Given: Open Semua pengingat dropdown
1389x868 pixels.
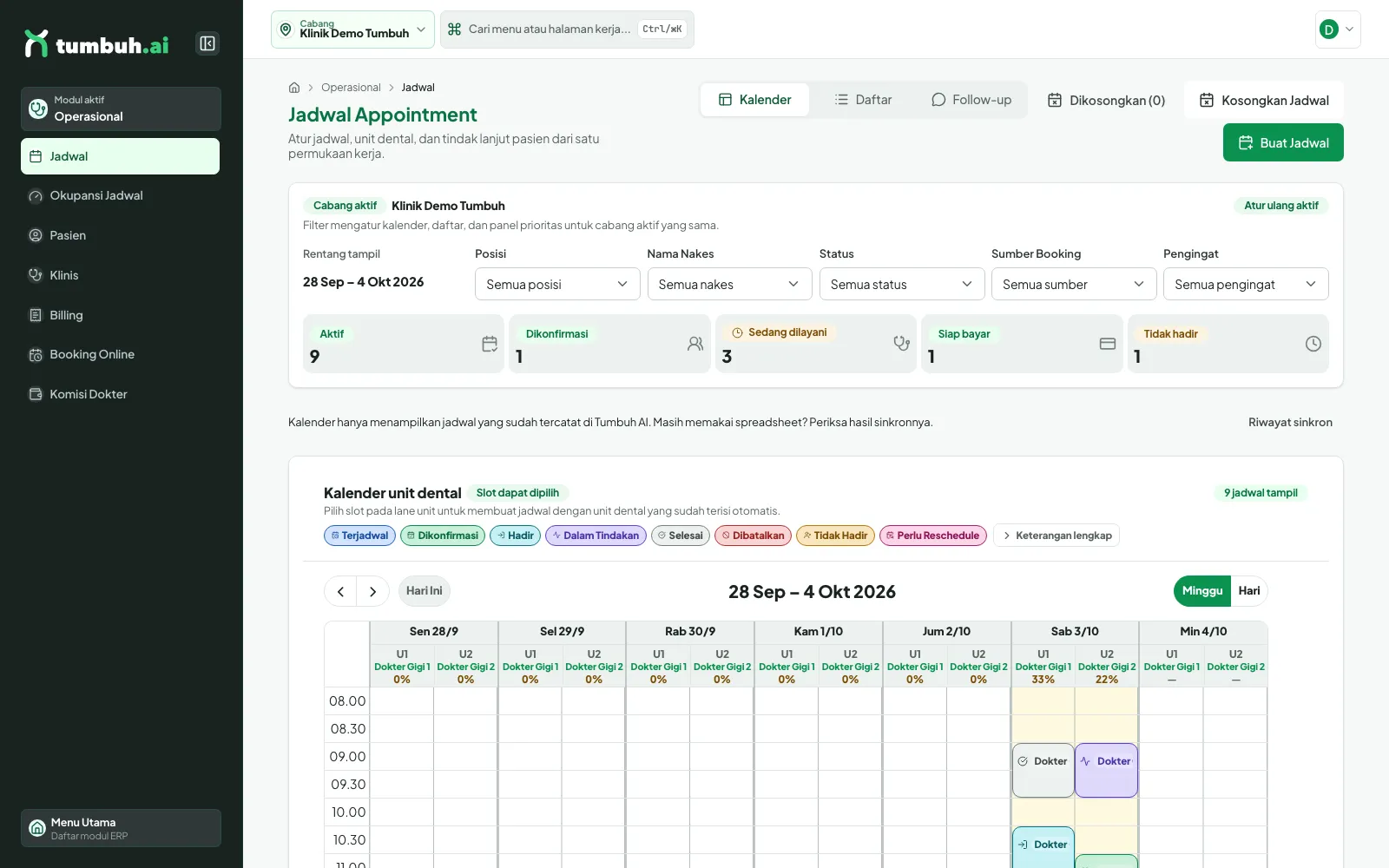Looking at the screenshot, I should click(x=1246, y=284).
